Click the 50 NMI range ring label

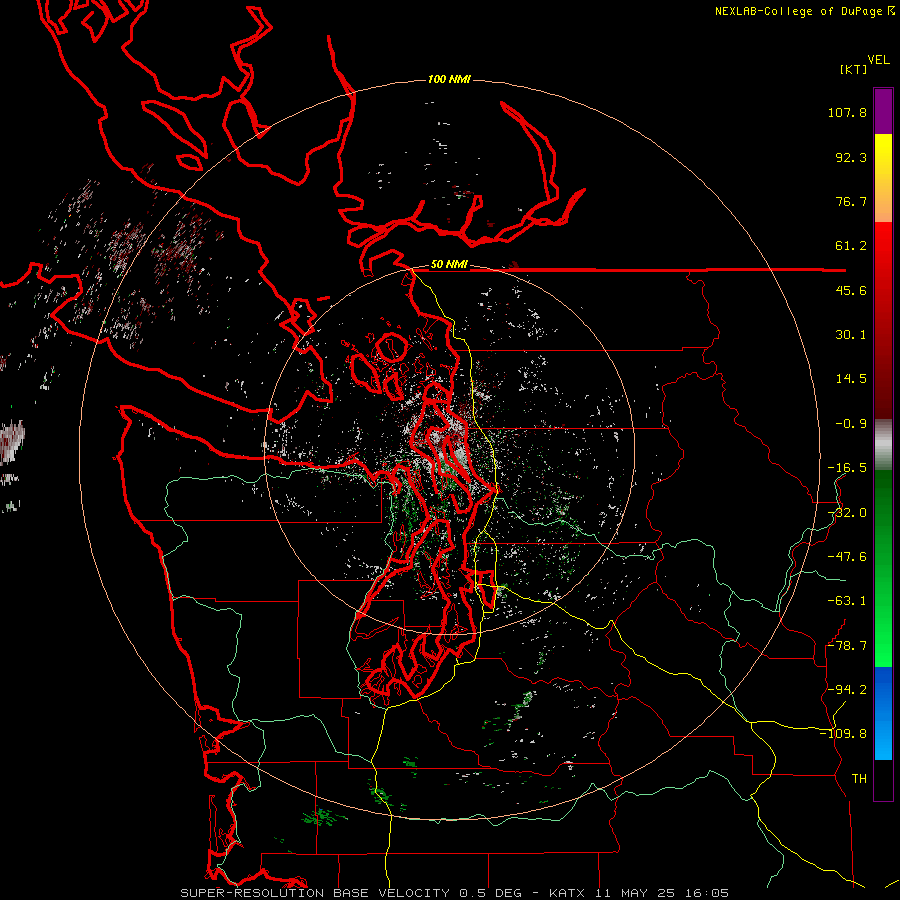(449, 265)
